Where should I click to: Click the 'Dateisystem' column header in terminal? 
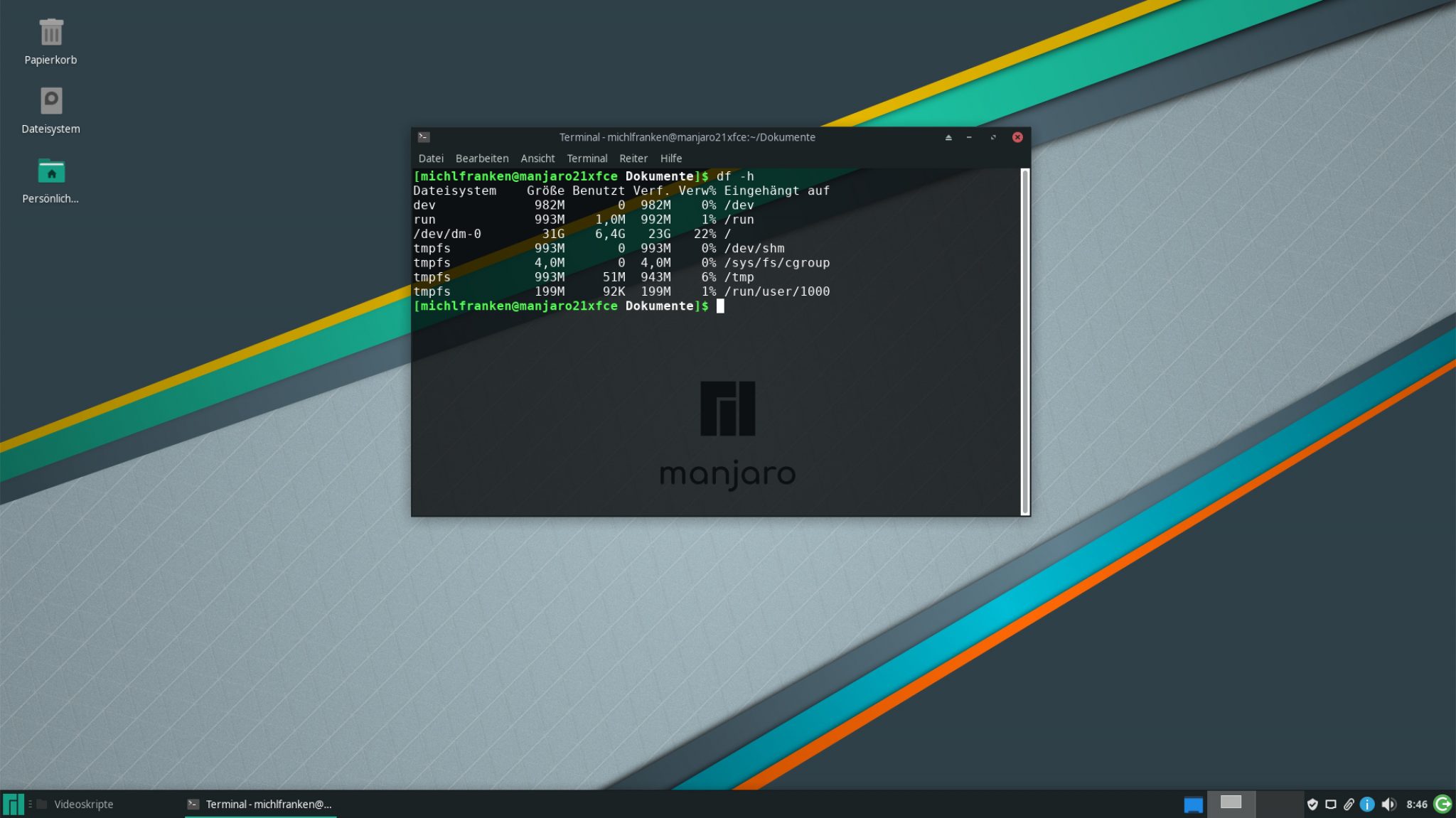pyautogui.click(x=455, y=190)
